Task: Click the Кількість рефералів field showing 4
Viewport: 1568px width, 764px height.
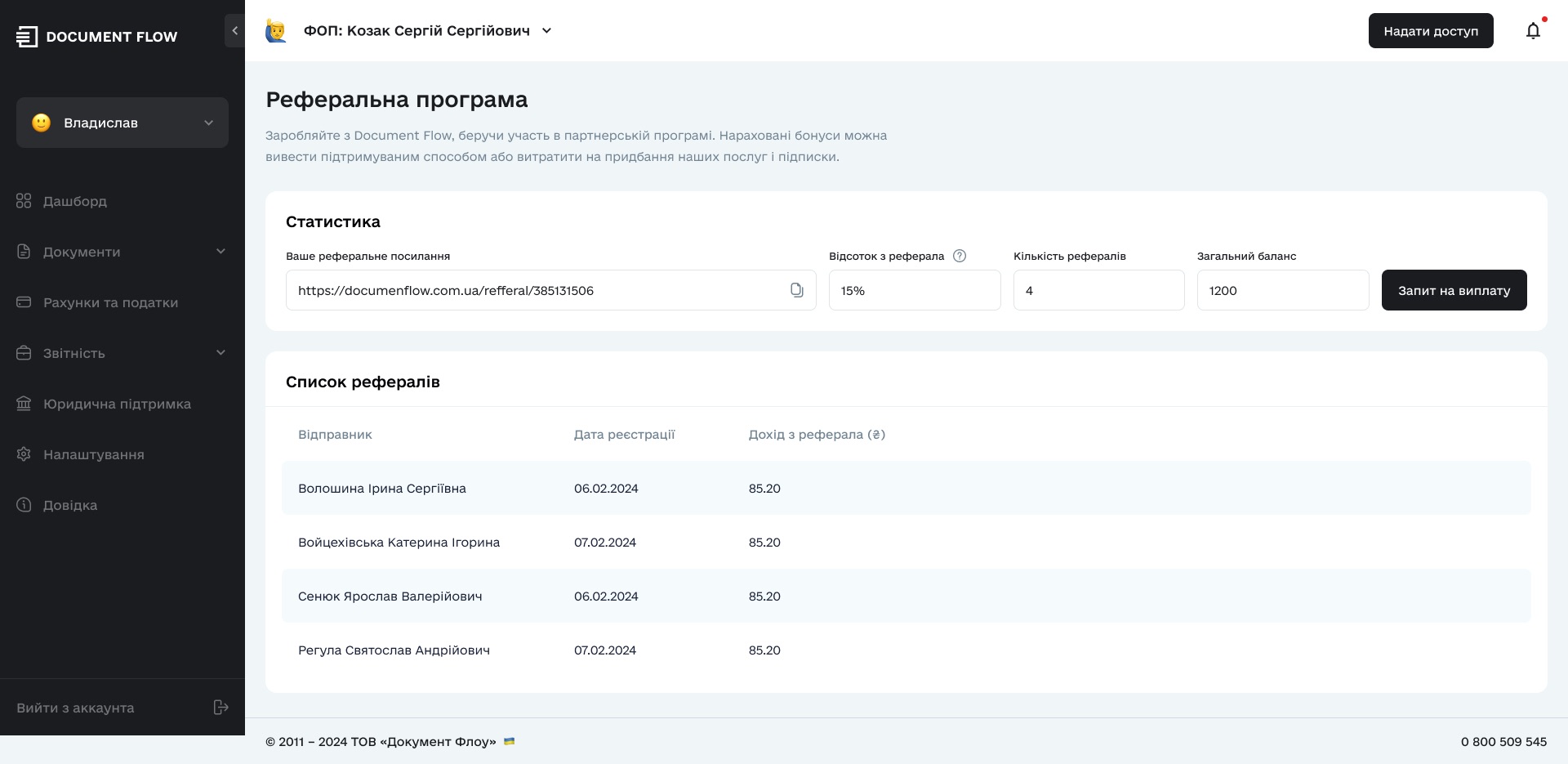Action: tap(1098, 290)
